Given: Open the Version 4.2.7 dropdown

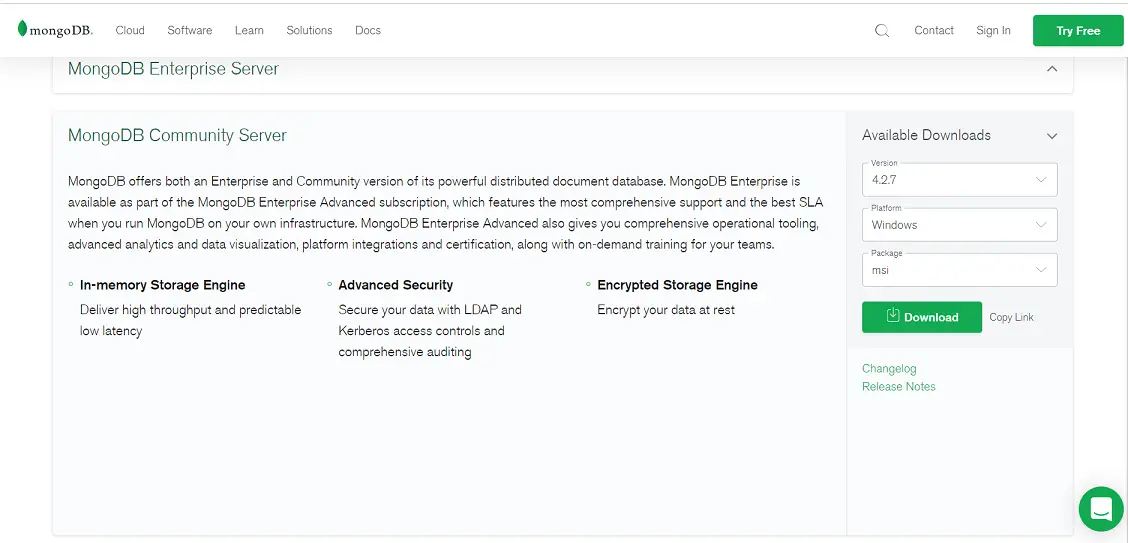Looking at the screenshot, I should pyautogui.click(x=960, y=180).
